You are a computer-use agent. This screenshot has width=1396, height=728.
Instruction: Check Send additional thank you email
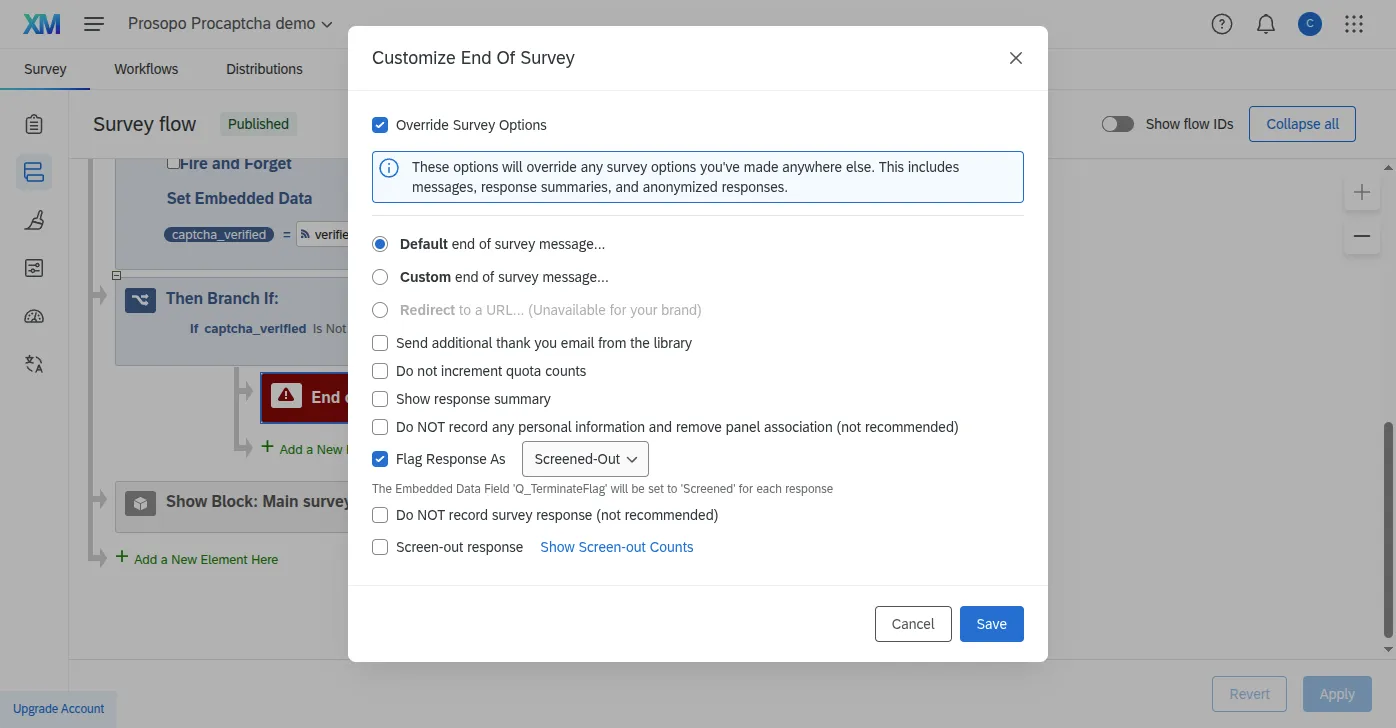380,343
